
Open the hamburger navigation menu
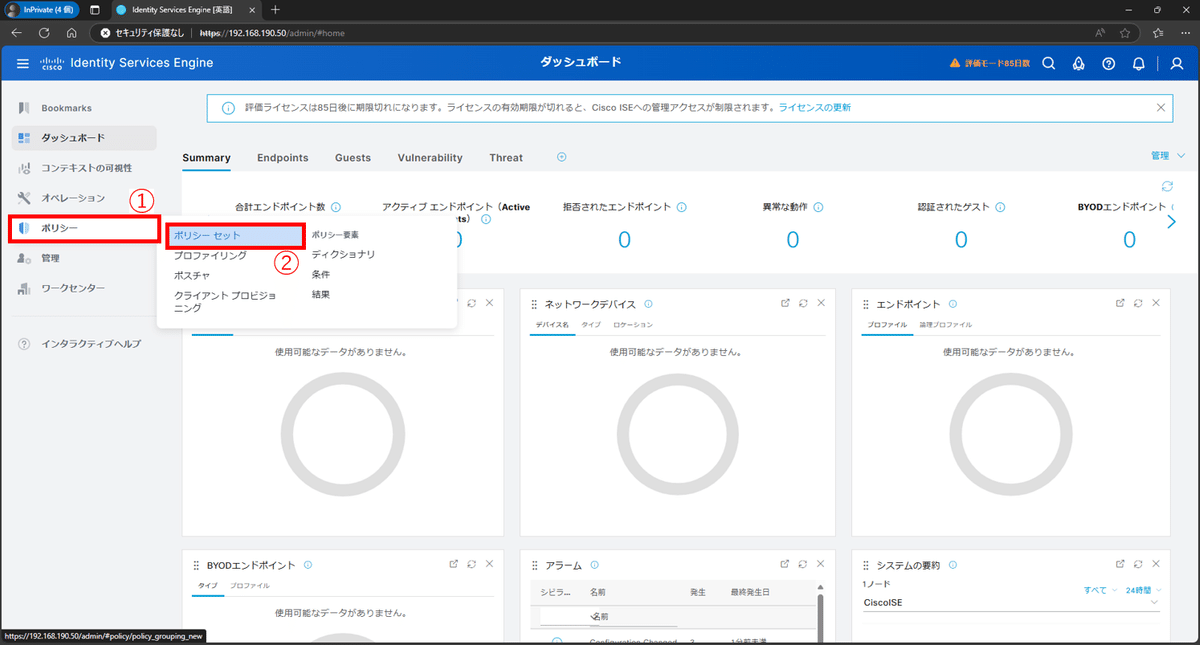point(22,62)
